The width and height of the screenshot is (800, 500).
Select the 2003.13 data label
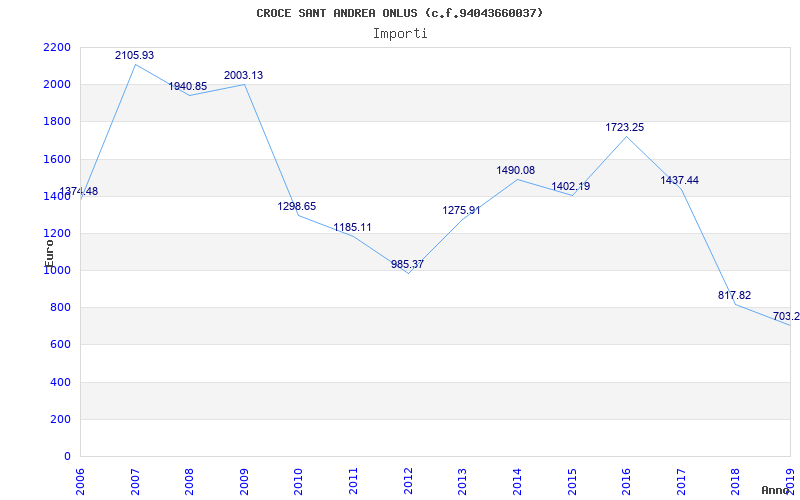243,75
